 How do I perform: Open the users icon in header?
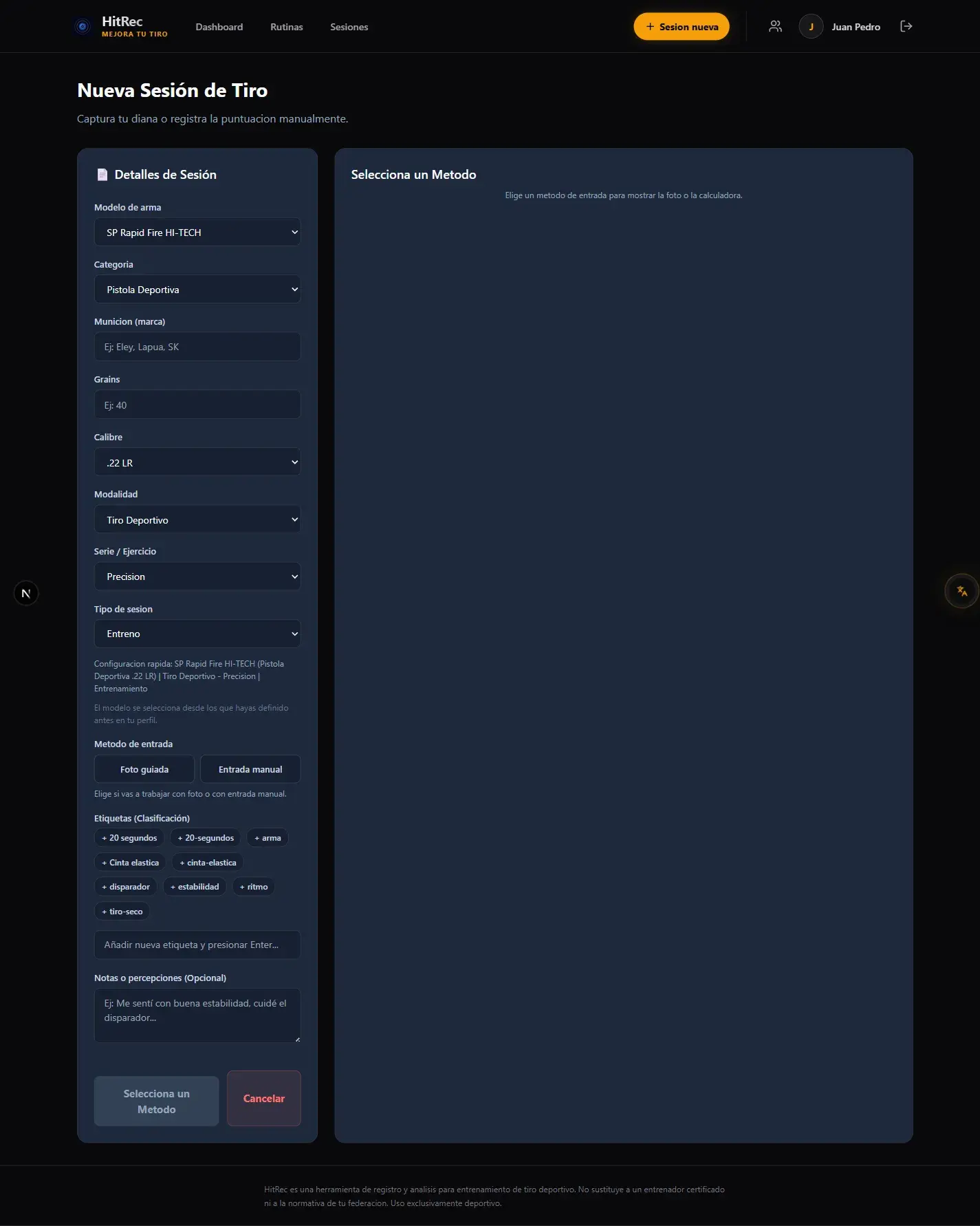tap(775, 26)
